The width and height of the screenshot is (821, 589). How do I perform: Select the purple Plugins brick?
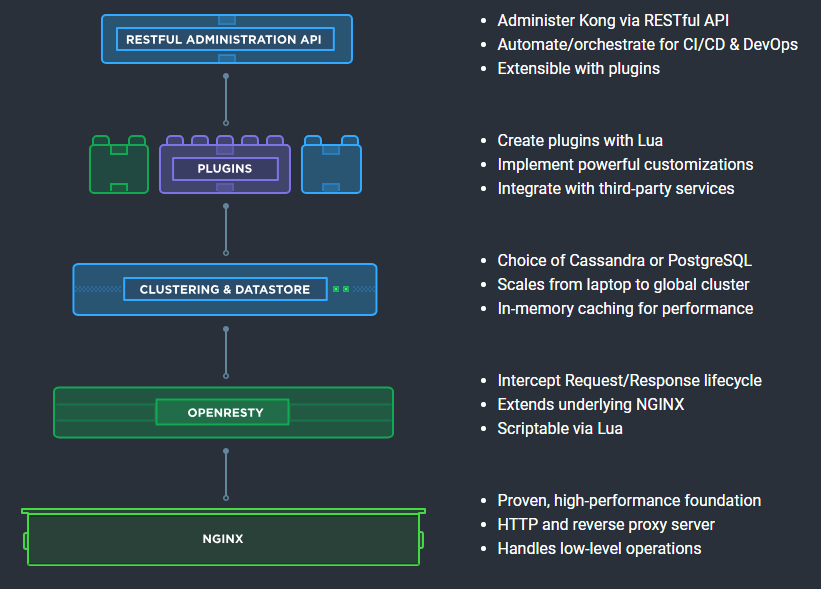[225, 164]
